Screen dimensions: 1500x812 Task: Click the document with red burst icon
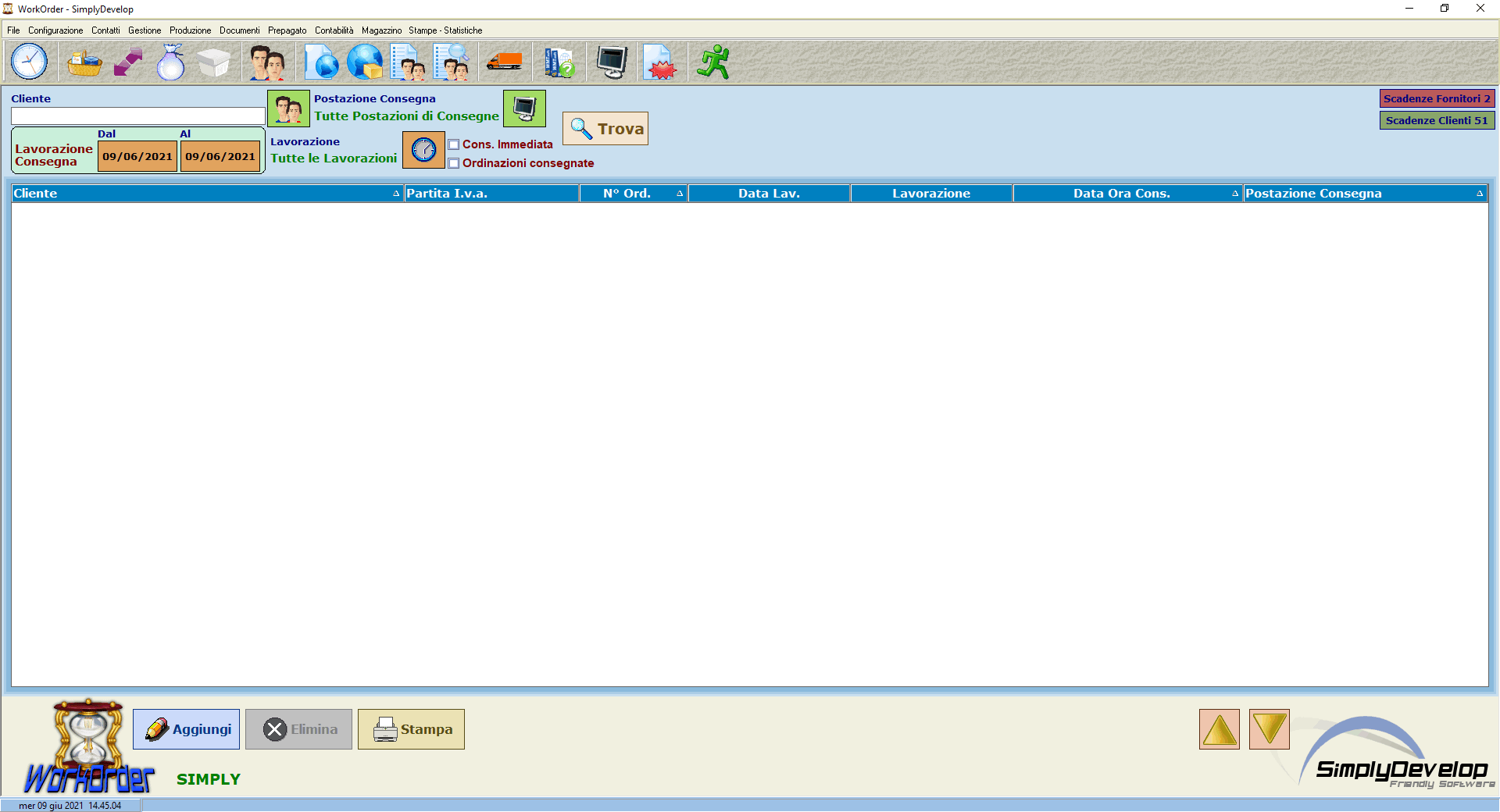(x=660, y=62)
